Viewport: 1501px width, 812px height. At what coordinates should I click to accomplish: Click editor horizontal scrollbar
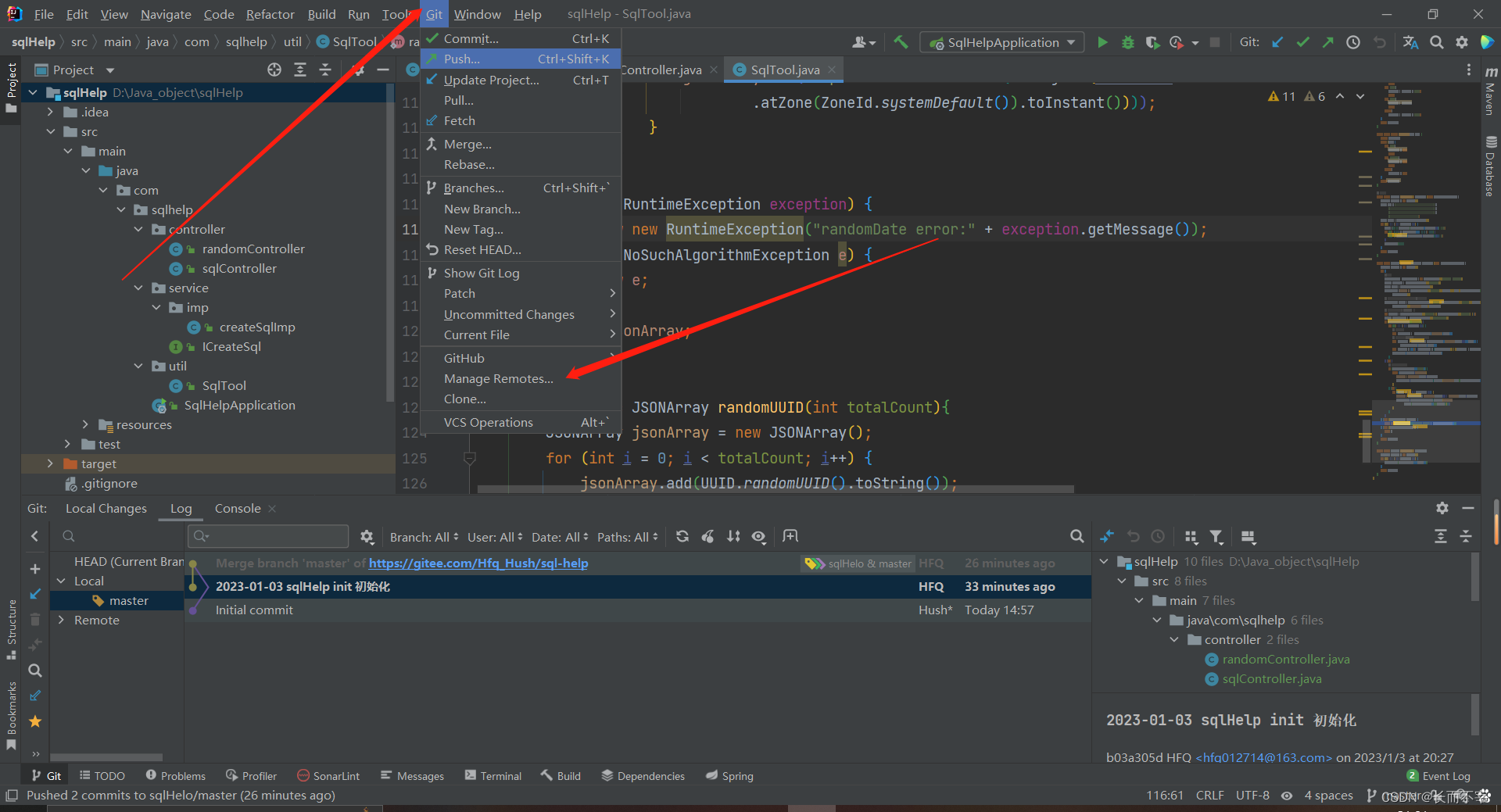point(776,489)
